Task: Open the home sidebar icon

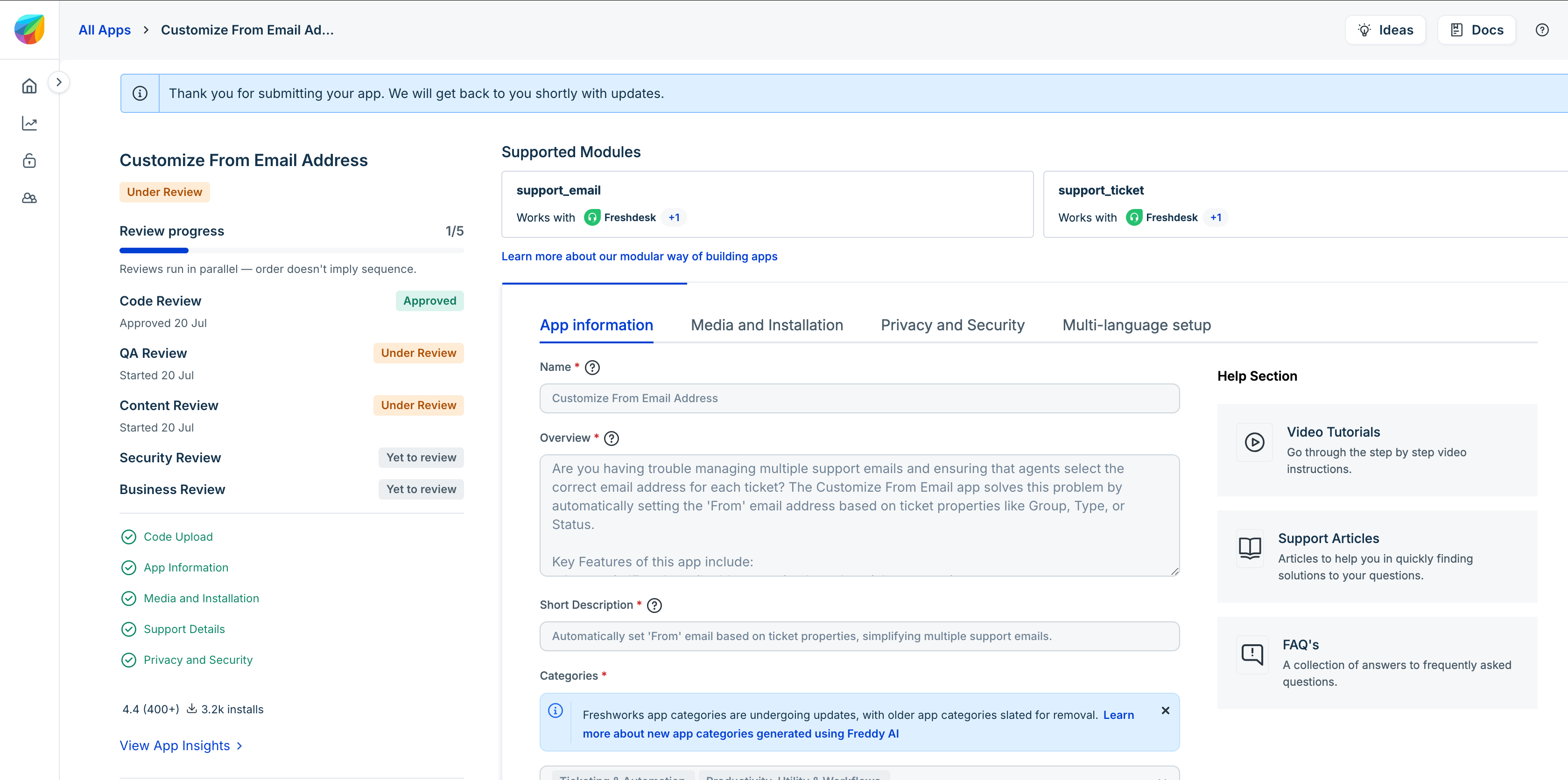Action: 29,86
